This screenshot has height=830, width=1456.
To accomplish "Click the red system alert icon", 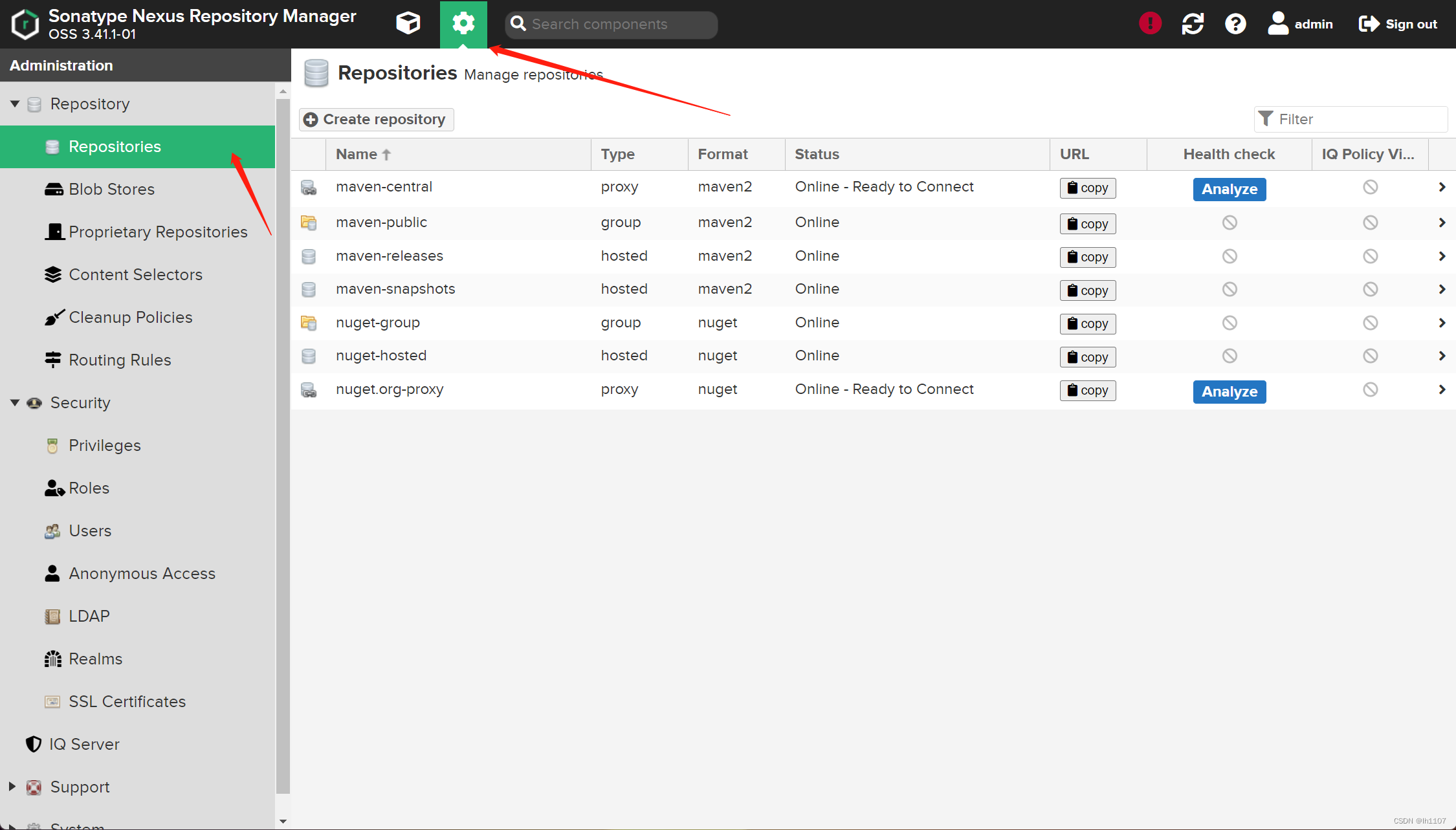I will [1150, 24].
